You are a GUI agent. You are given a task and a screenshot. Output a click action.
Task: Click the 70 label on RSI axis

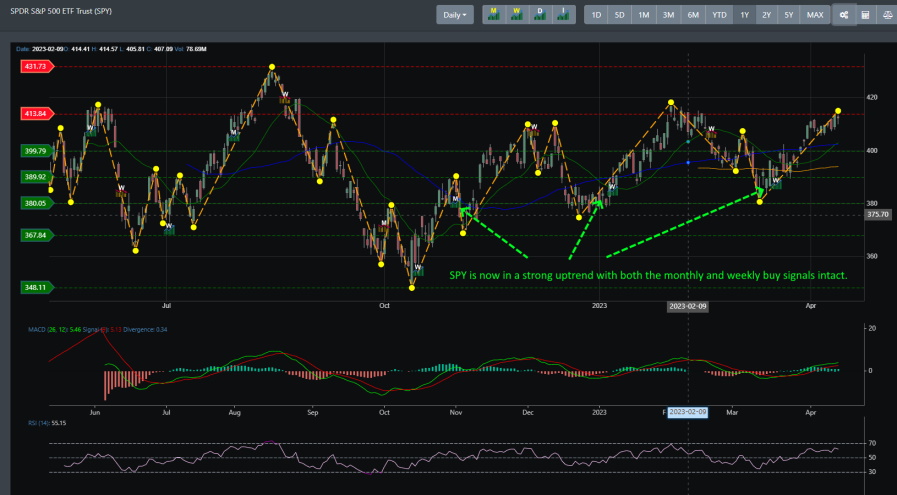872,443
